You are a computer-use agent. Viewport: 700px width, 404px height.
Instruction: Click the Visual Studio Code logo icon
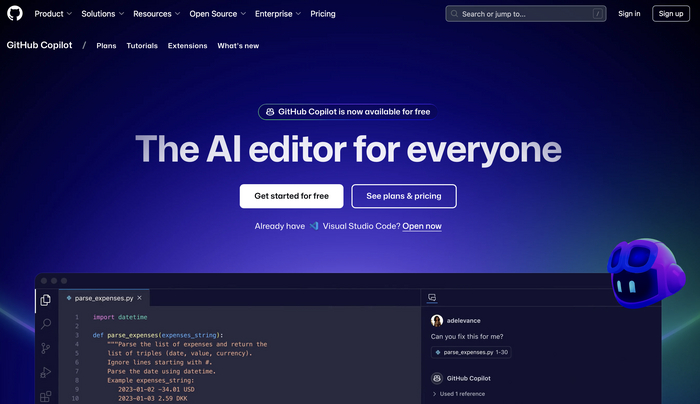pos(314,226)
